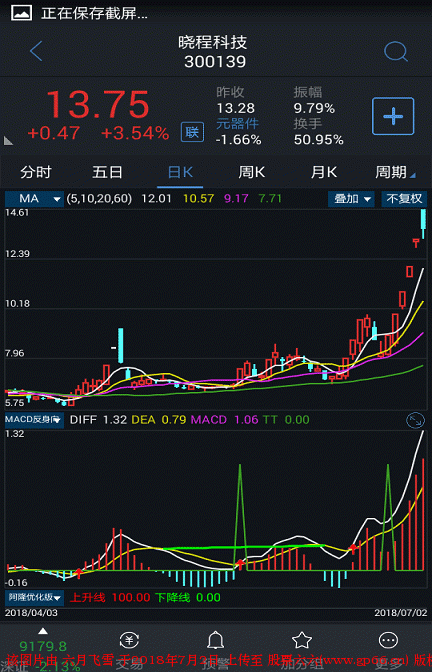Open the 周期 period dropdown
The image size is (432, 672).
(394, 172)
